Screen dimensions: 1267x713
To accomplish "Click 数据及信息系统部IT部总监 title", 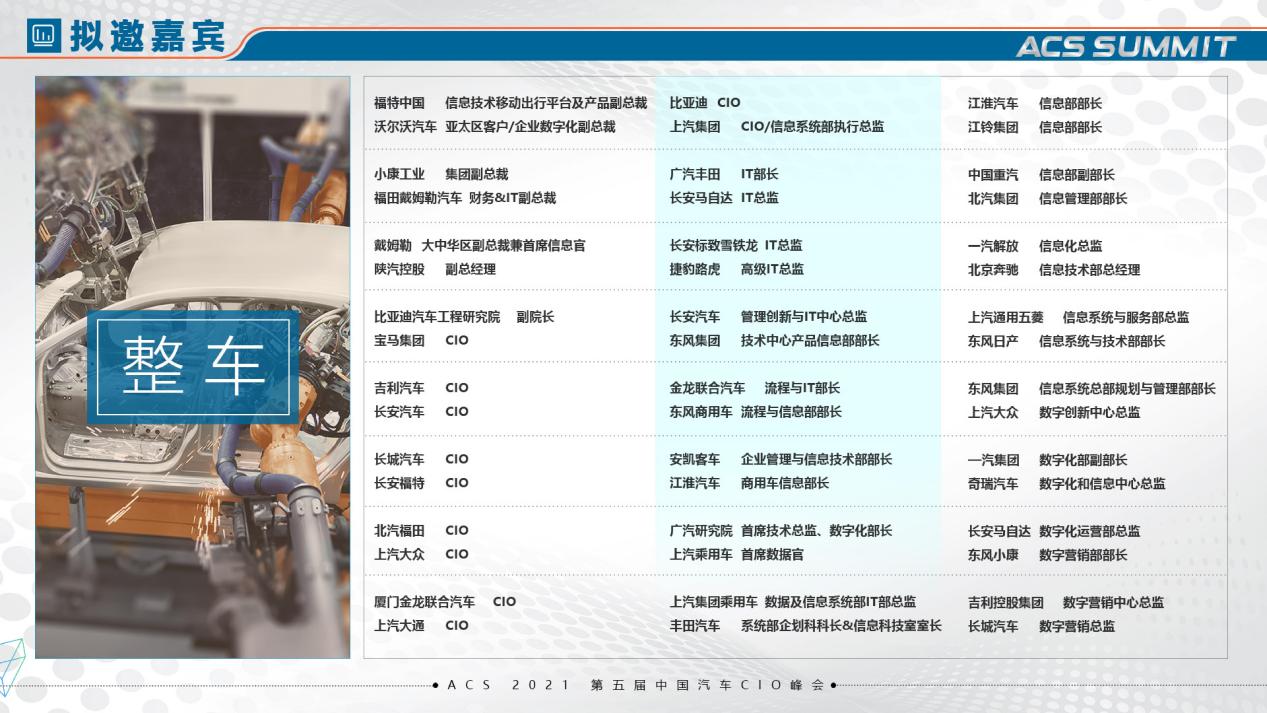I will [840, 602].
